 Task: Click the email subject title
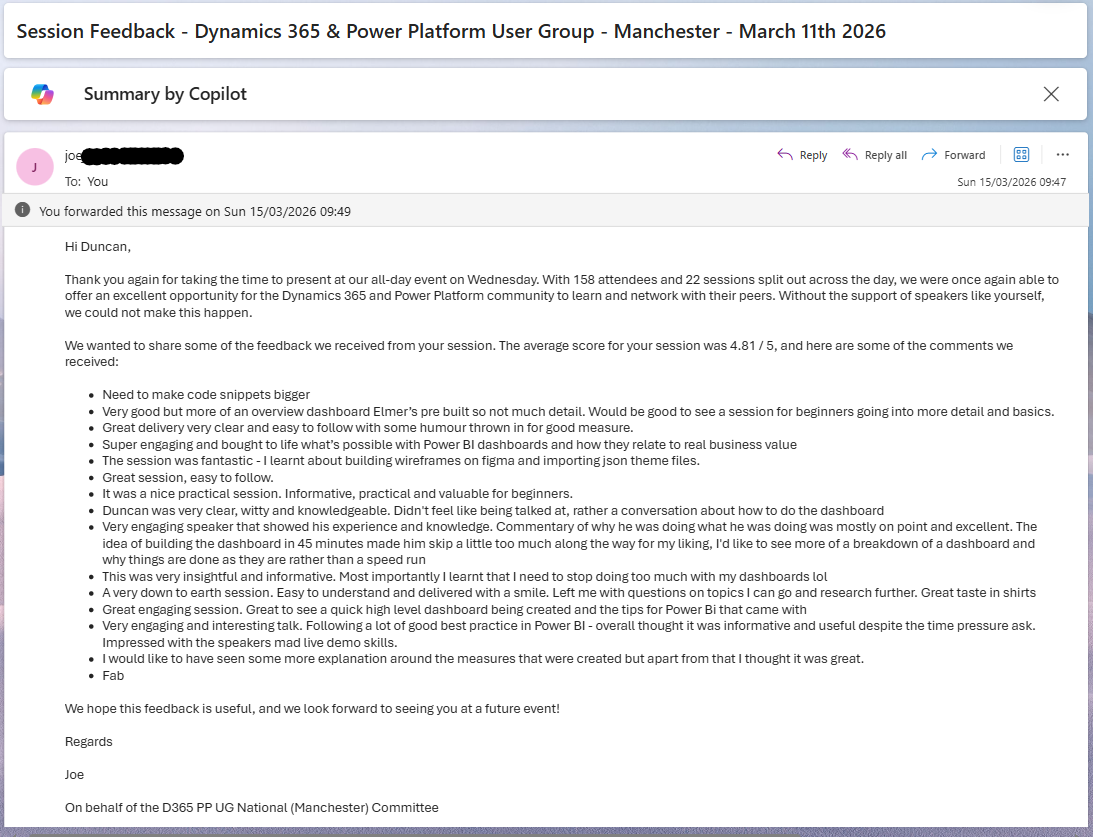click(451, 31)
